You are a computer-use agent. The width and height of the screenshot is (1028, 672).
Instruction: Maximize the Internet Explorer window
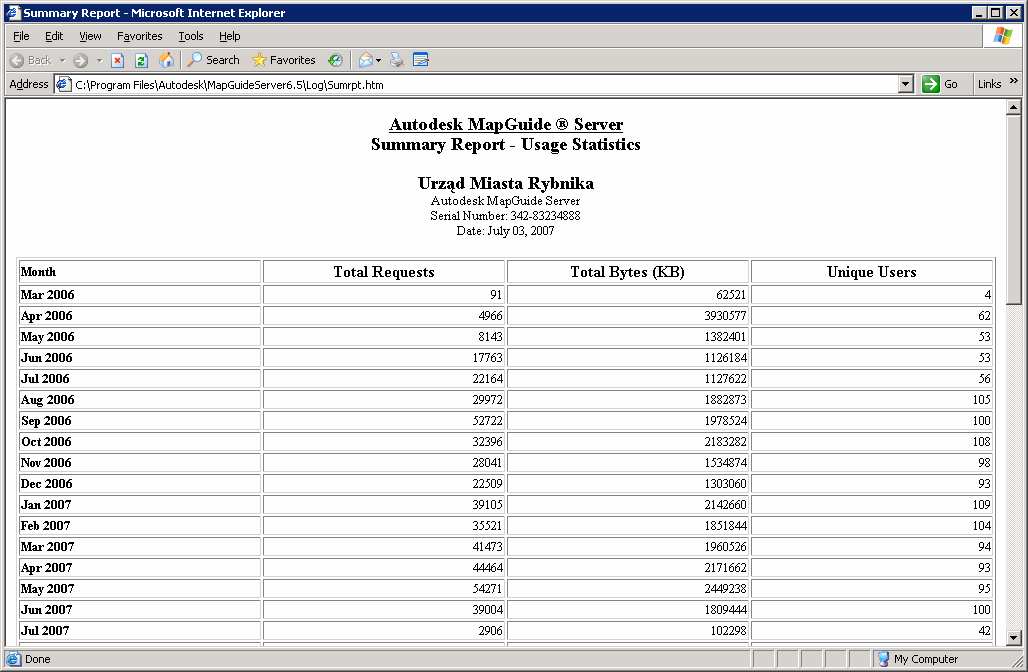point(995,12)
